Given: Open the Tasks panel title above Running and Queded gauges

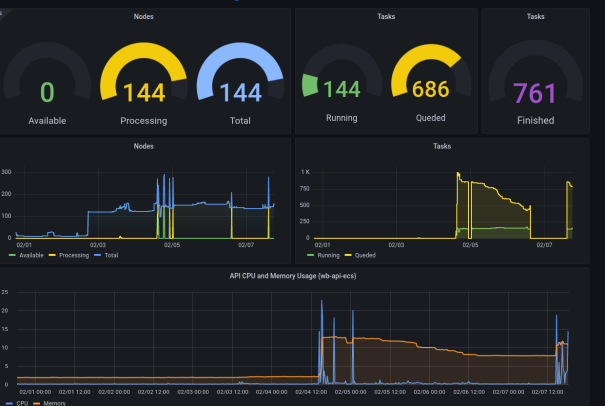Looking at the screenshot, I should (386, 17).
